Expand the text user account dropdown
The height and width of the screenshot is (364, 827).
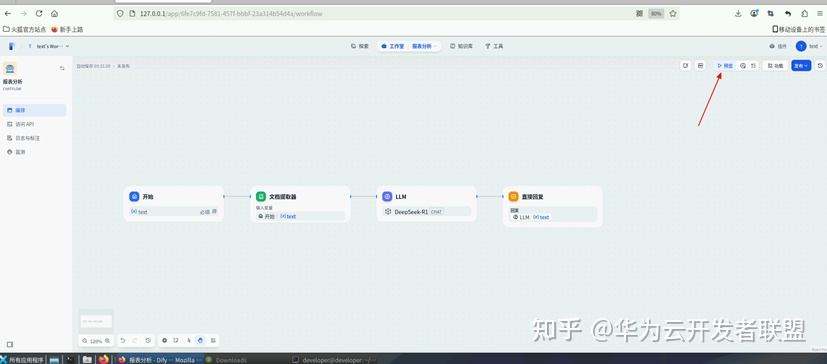click(x=809, y=46)
